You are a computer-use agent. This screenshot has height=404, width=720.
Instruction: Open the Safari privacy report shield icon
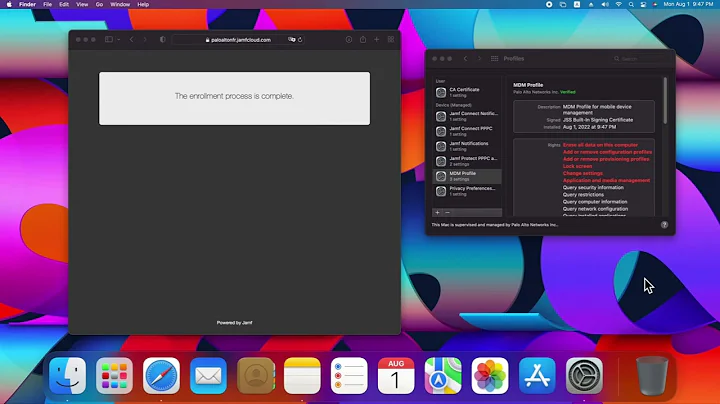(163, 39)
